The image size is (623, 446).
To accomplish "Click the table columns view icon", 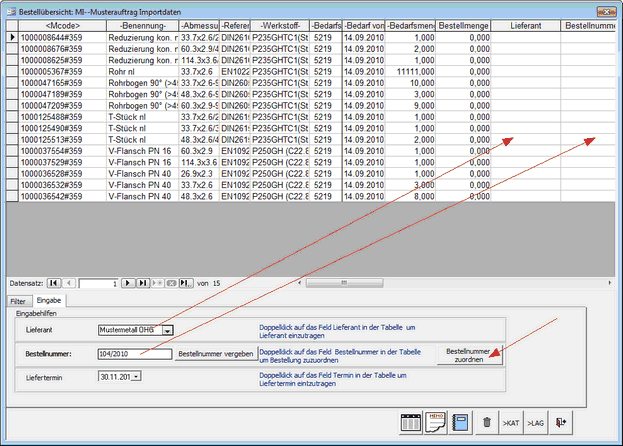I will coord(410,422).
